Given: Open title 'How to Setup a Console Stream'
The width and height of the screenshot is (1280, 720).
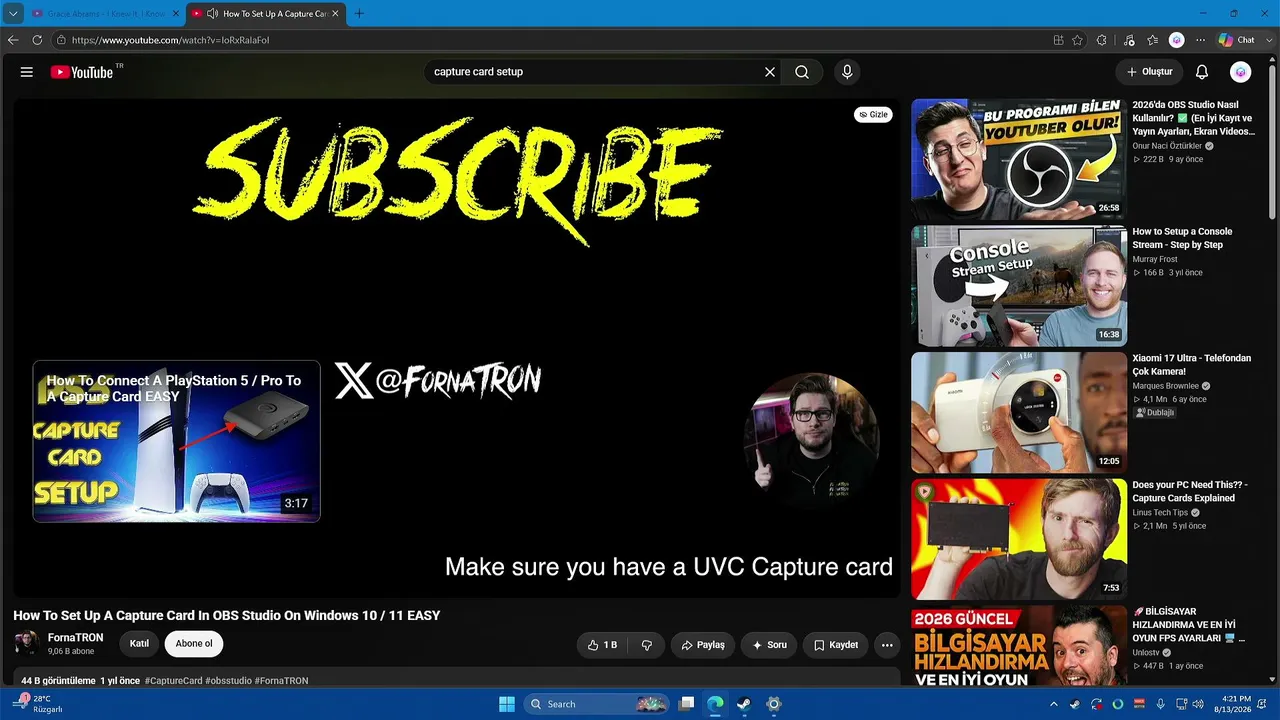Looking at the screenshot, I should pos(1182,238).
